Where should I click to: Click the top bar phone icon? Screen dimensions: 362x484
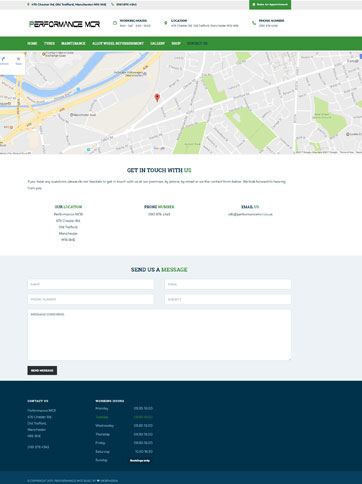[113, 4]
